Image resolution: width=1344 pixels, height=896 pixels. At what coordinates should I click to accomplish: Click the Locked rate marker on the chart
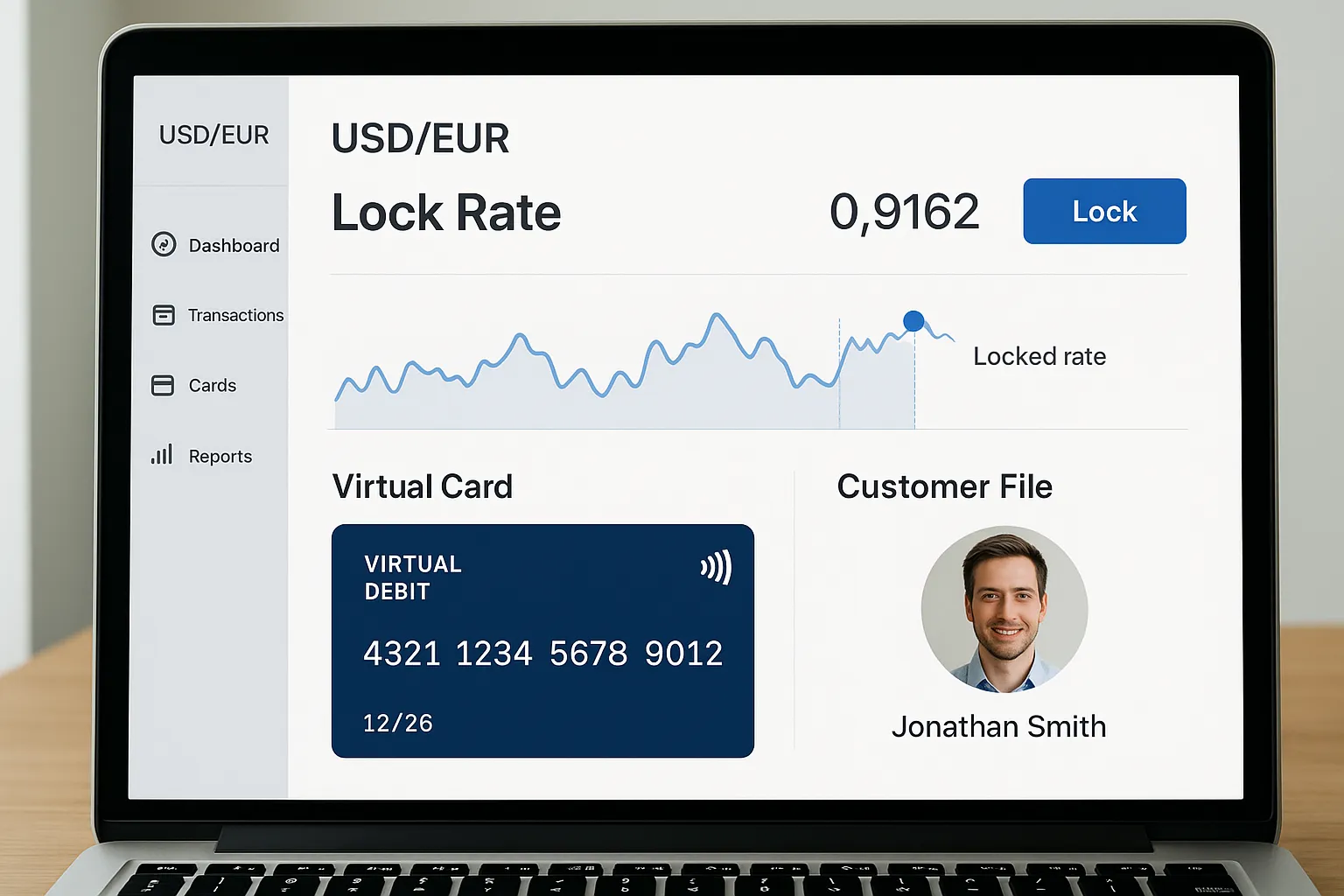coord(913,320)
